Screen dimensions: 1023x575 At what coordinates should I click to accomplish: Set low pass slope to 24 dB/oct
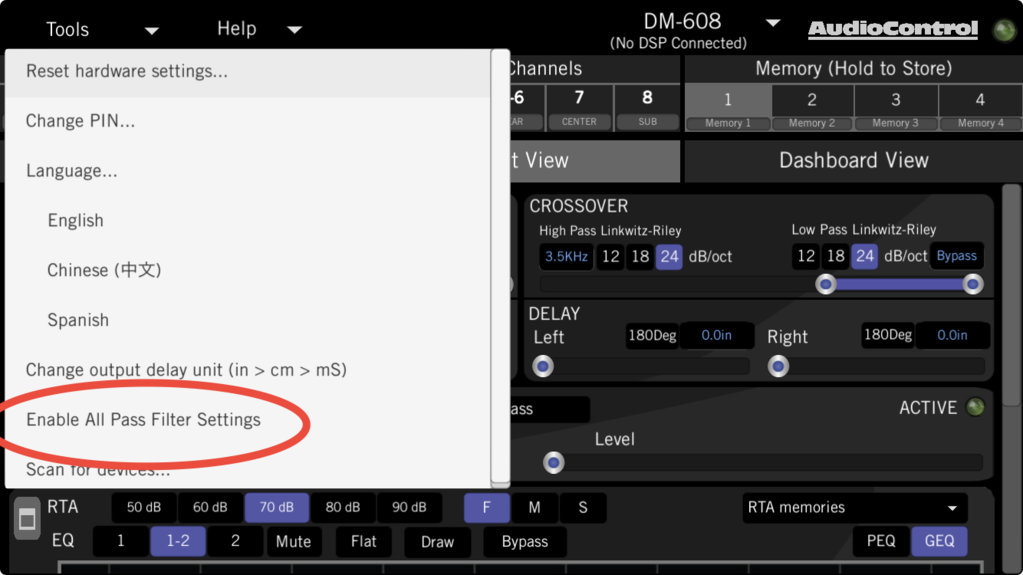click(x=864, y=256)
